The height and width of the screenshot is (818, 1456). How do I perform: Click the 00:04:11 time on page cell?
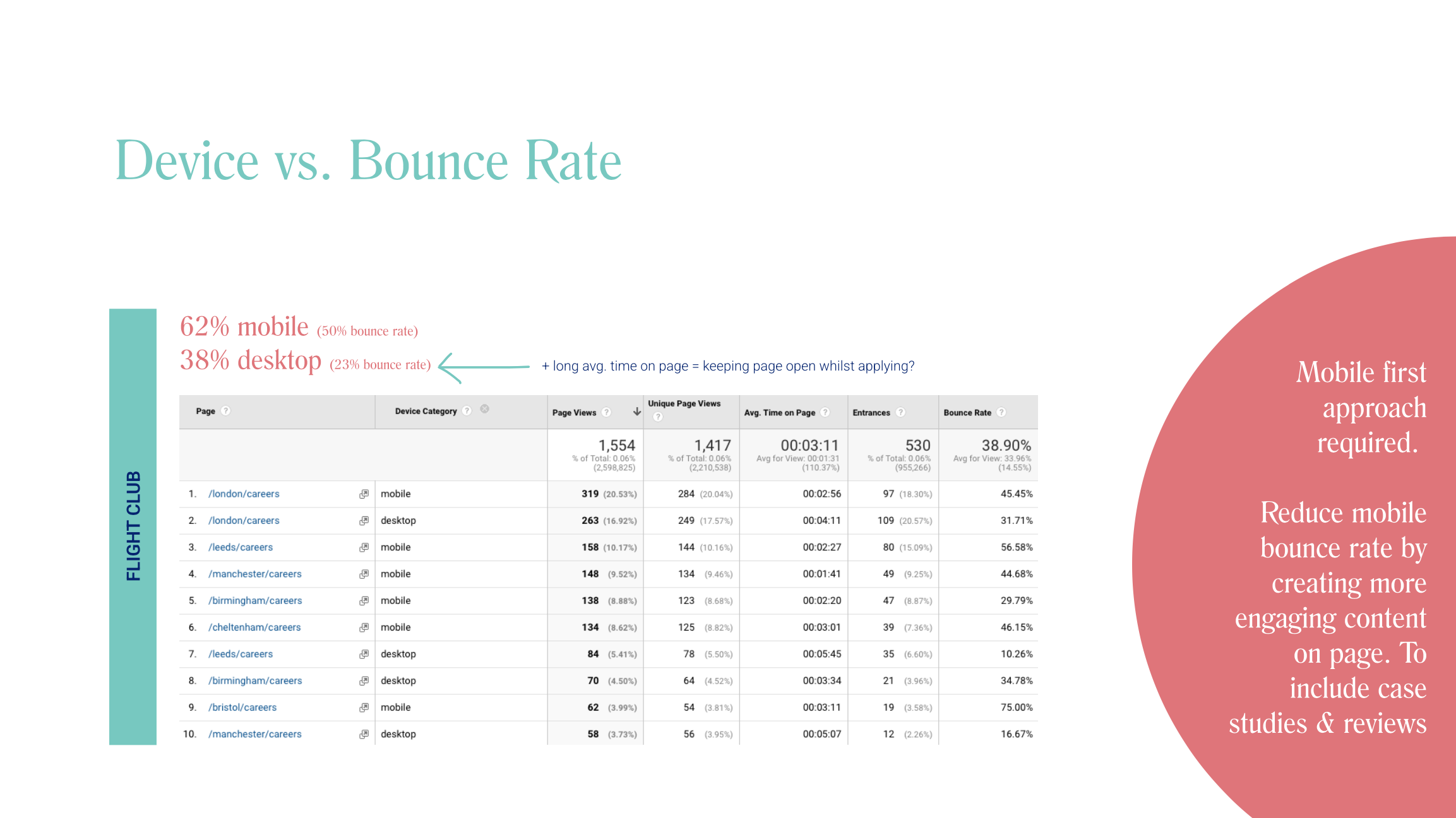pyautogui.click(x=822, y=521)
